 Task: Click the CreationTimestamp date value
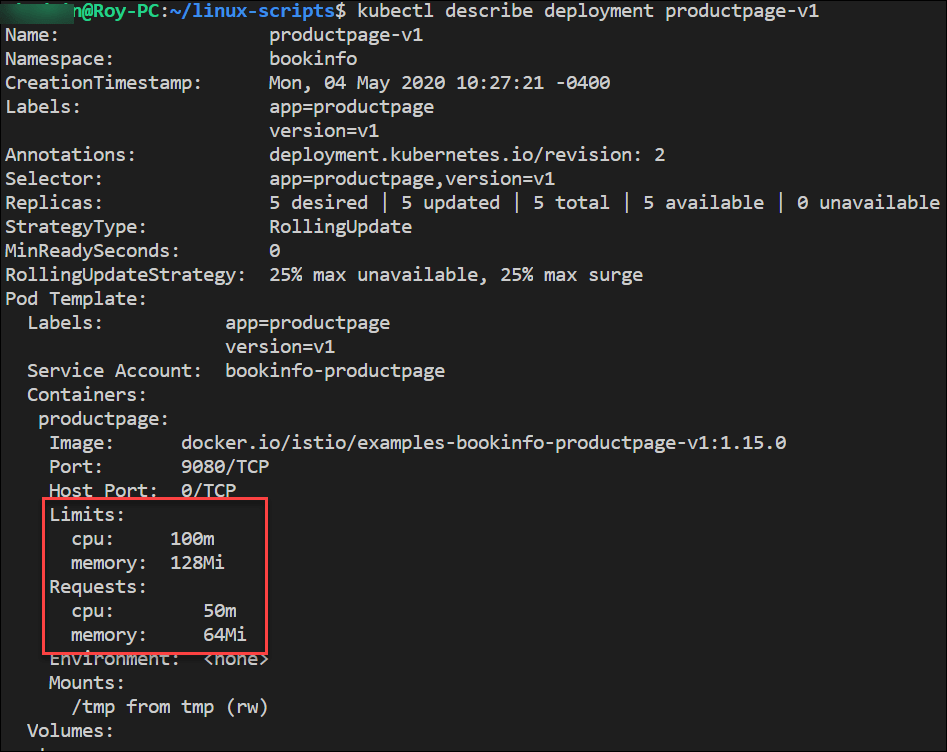[440, 83]
